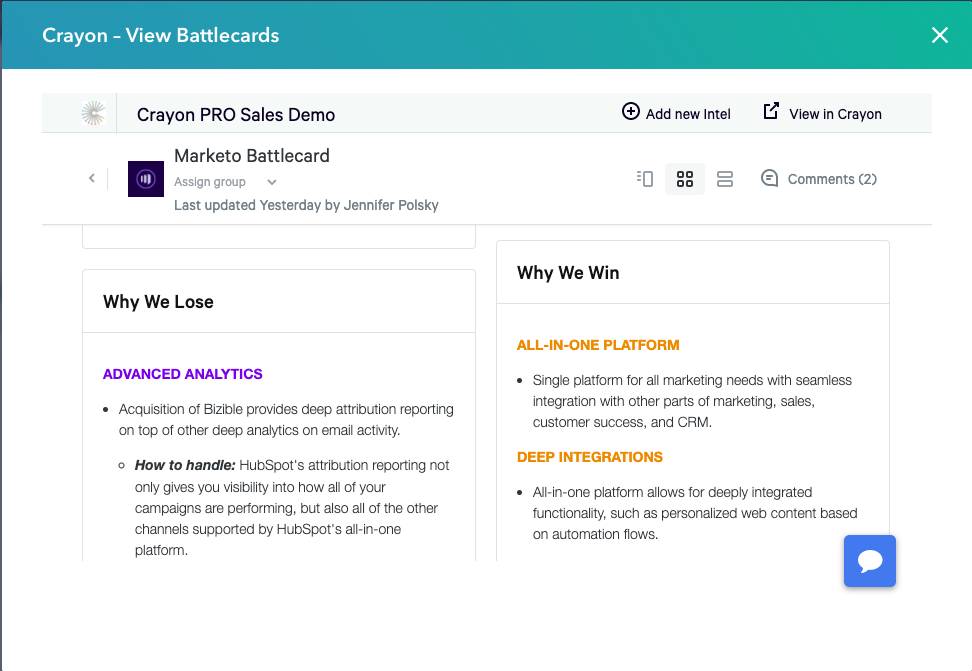Image resolution: width=972 pixels, height=671 pixels.
Task: Open View in Crayon link
Action: [822, 113]
